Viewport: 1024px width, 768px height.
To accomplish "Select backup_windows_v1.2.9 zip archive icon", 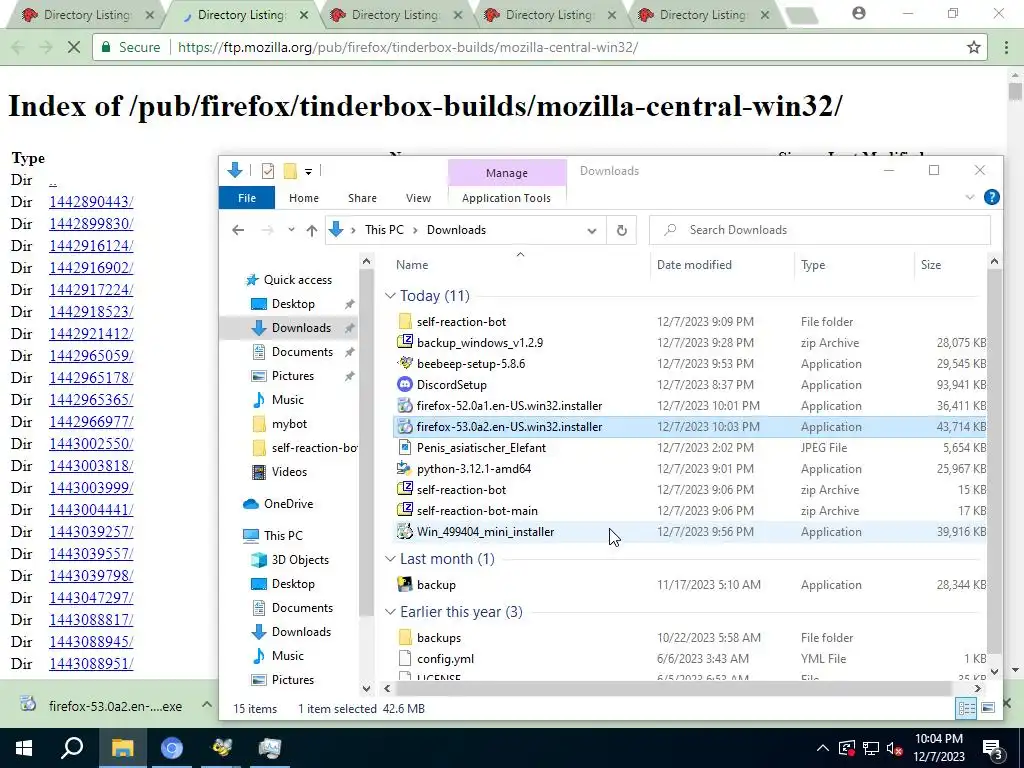I will pyautogui.click(x=405, y=342).
